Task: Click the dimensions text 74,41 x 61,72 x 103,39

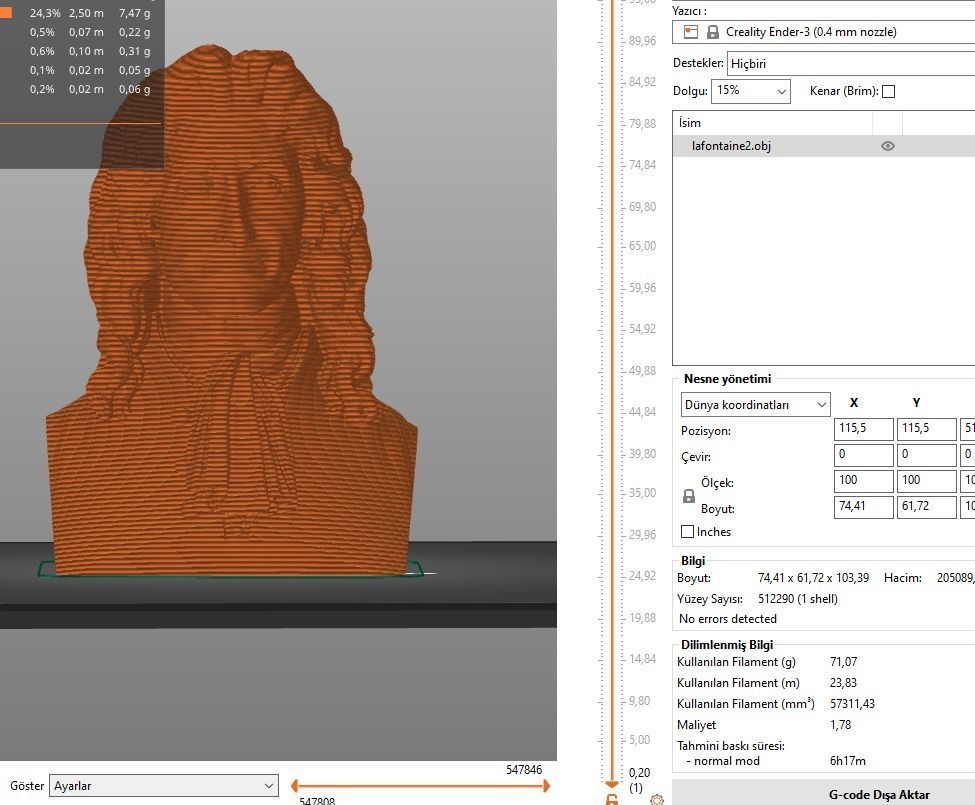Action: (x=813, y=578)
